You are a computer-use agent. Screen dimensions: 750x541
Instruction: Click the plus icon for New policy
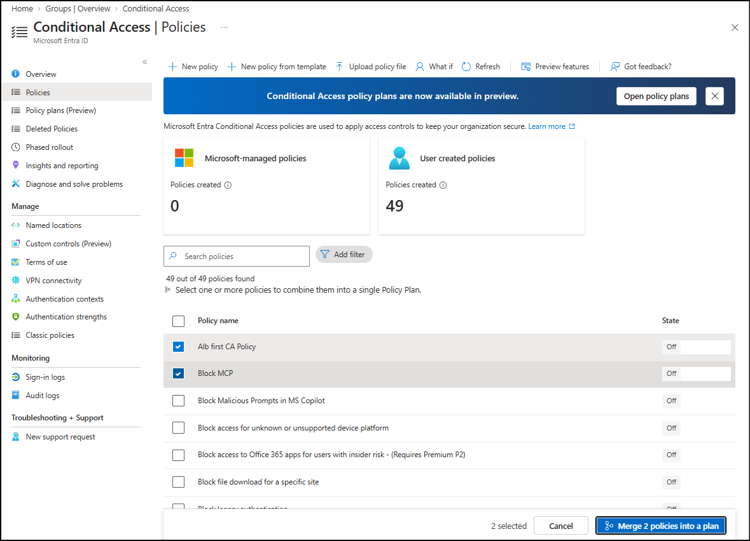(x=172, y=66)
